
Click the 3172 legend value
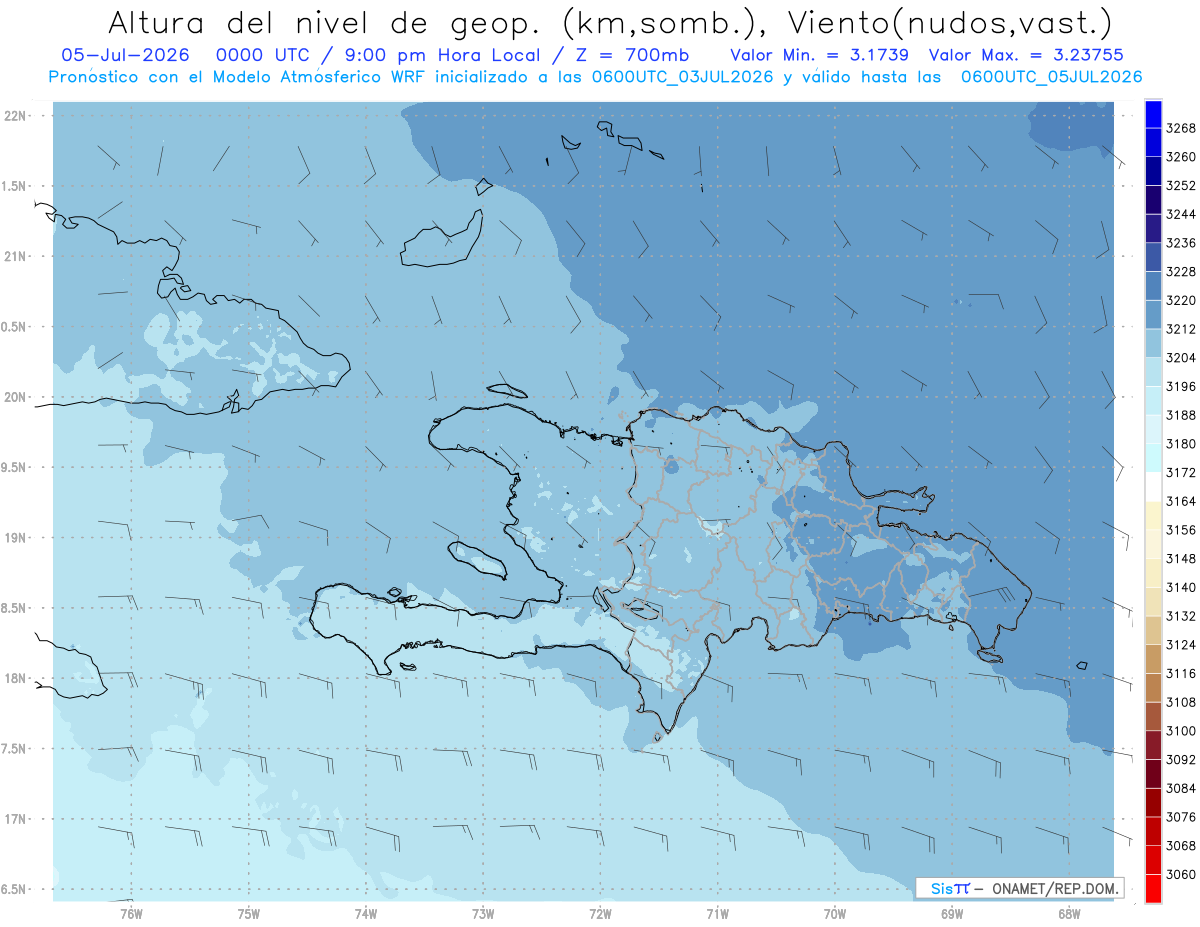1180,472
